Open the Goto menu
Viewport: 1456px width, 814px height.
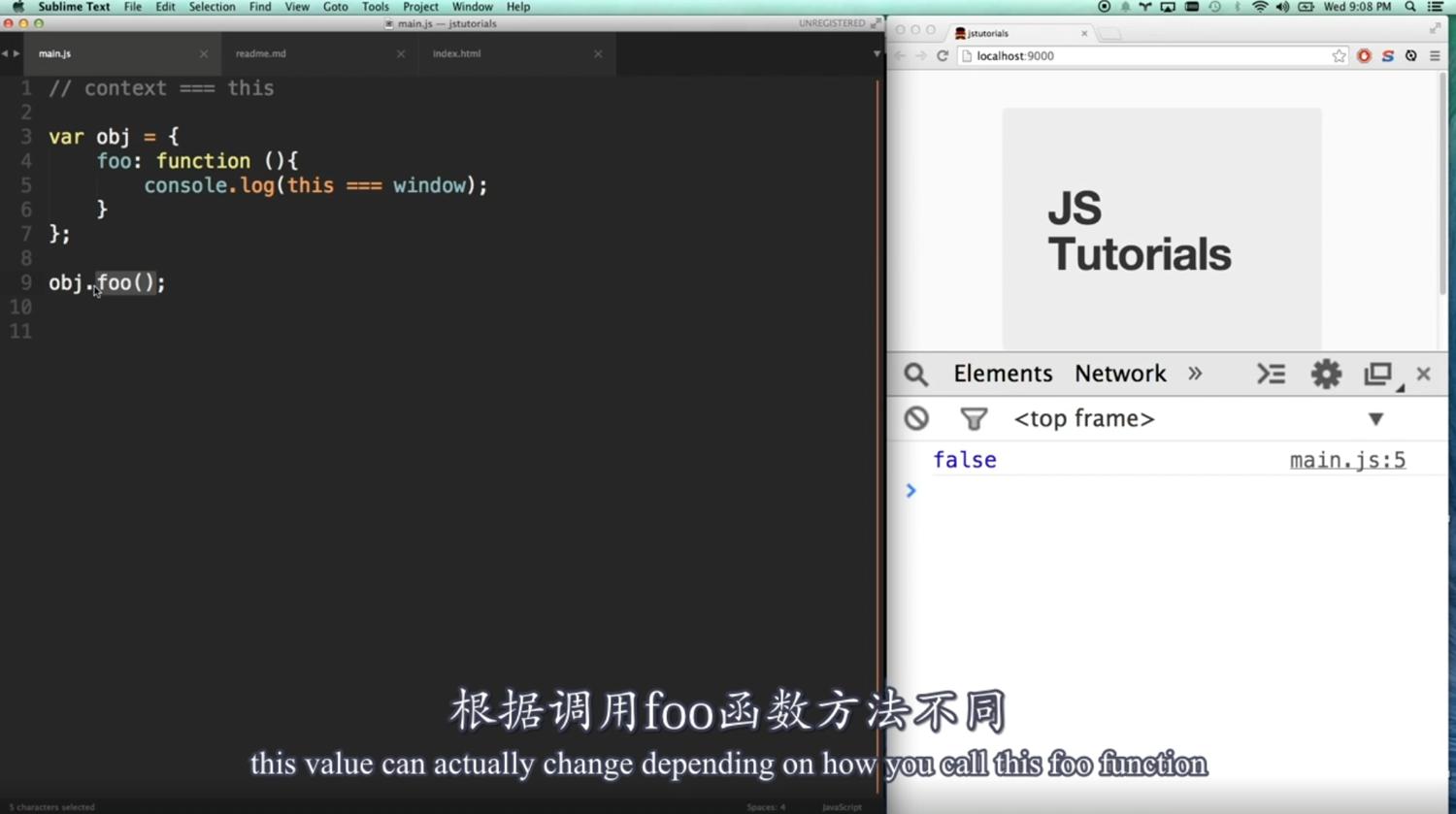pos(335,7)
